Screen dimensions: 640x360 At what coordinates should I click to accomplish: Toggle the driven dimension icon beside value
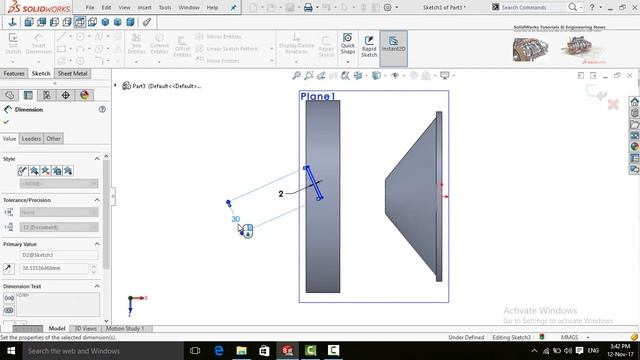pyautogui.click(x=9, y=268)
